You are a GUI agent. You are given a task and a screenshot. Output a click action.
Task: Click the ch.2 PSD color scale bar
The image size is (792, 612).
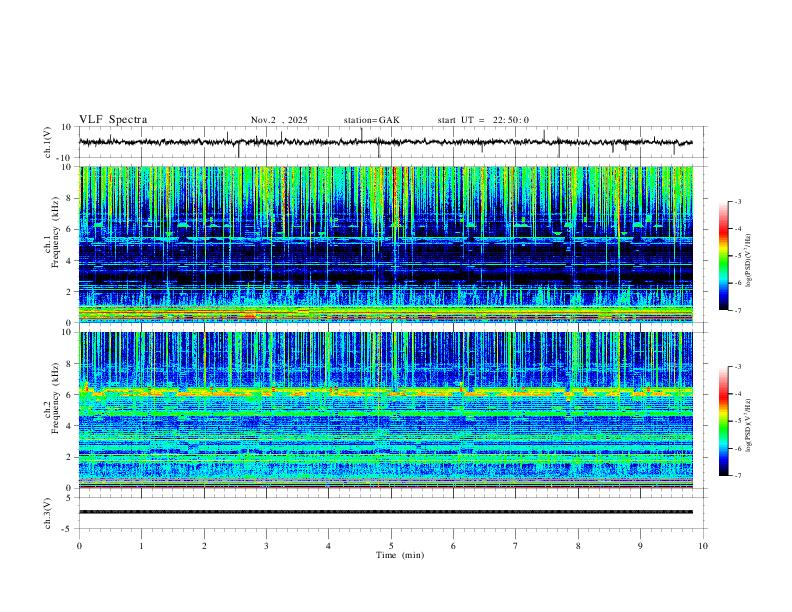click(x=723, y=421)
